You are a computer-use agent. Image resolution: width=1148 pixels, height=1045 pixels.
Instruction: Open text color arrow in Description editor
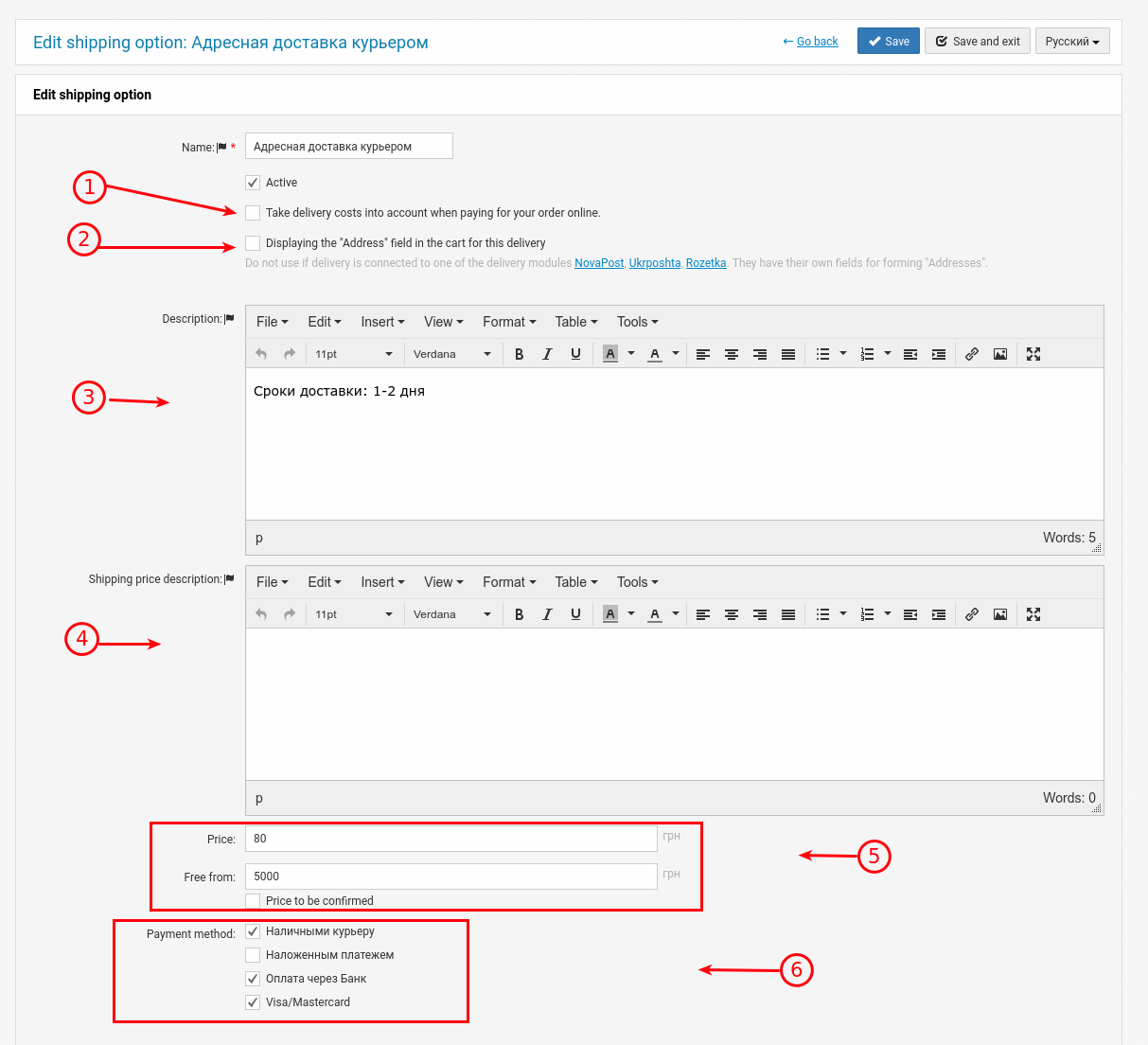(676, 354)
